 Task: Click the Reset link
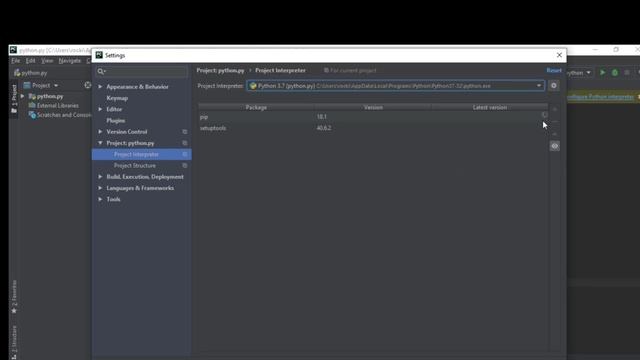[x=554, y=71]
